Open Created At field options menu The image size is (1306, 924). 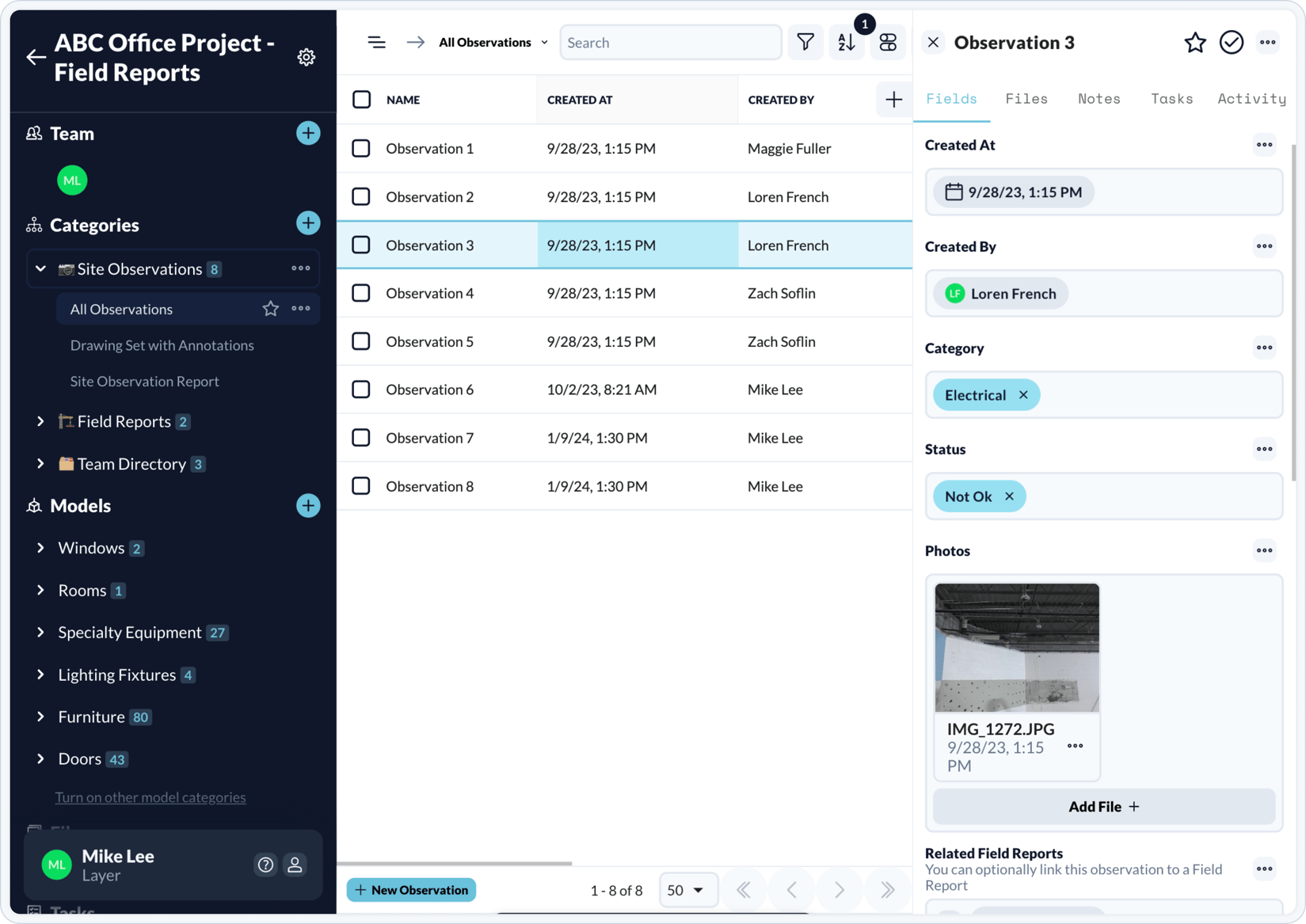[1264, 145]
